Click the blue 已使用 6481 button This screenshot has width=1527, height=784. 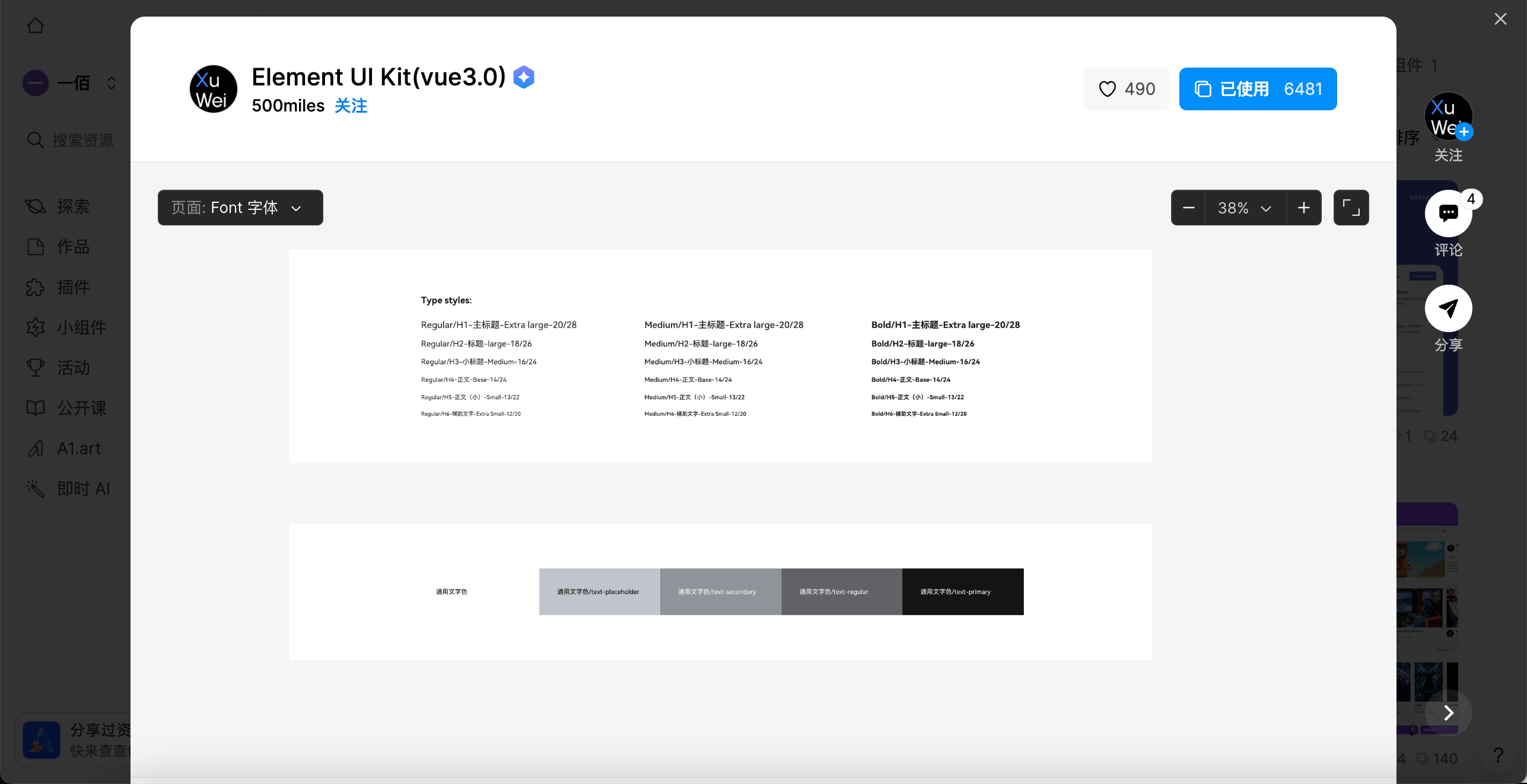coord(1258,89)
